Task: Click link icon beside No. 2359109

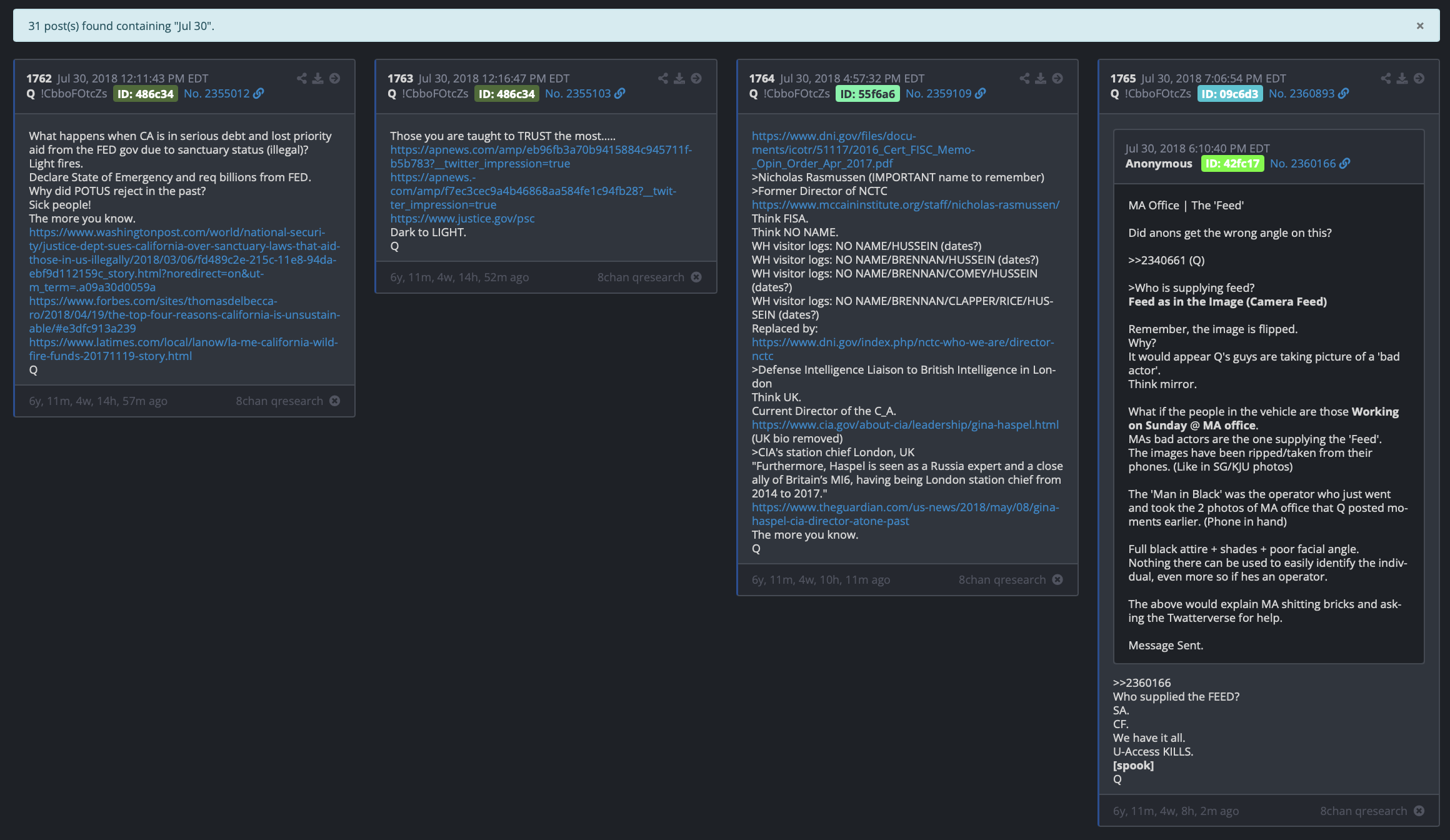Action: click(981, 93)
